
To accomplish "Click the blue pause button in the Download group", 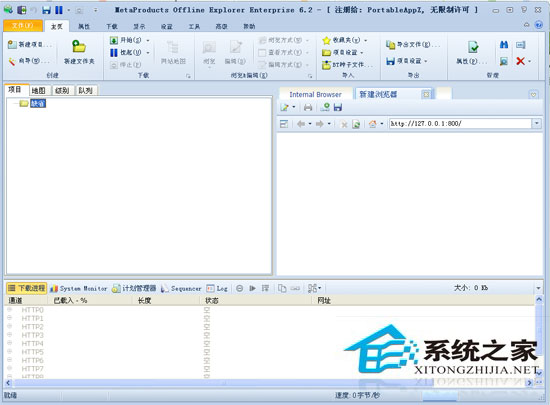I will (x=126, y=53).
